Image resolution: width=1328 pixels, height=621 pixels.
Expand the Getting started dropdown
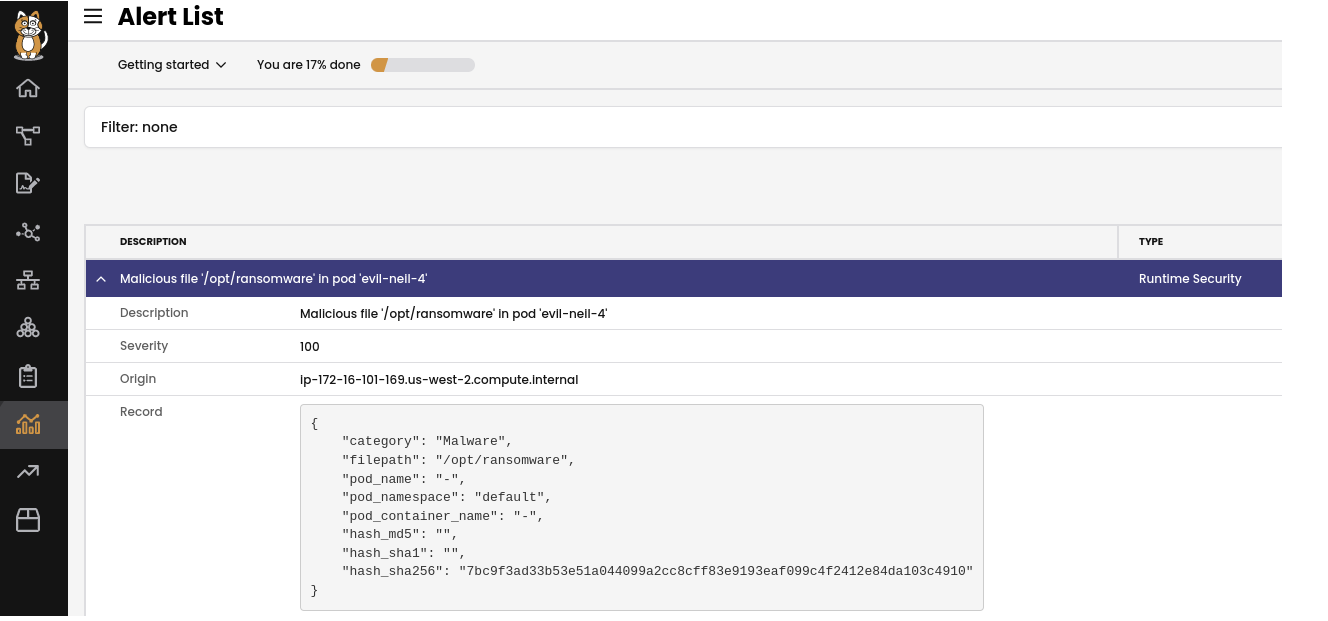[172, 65]
